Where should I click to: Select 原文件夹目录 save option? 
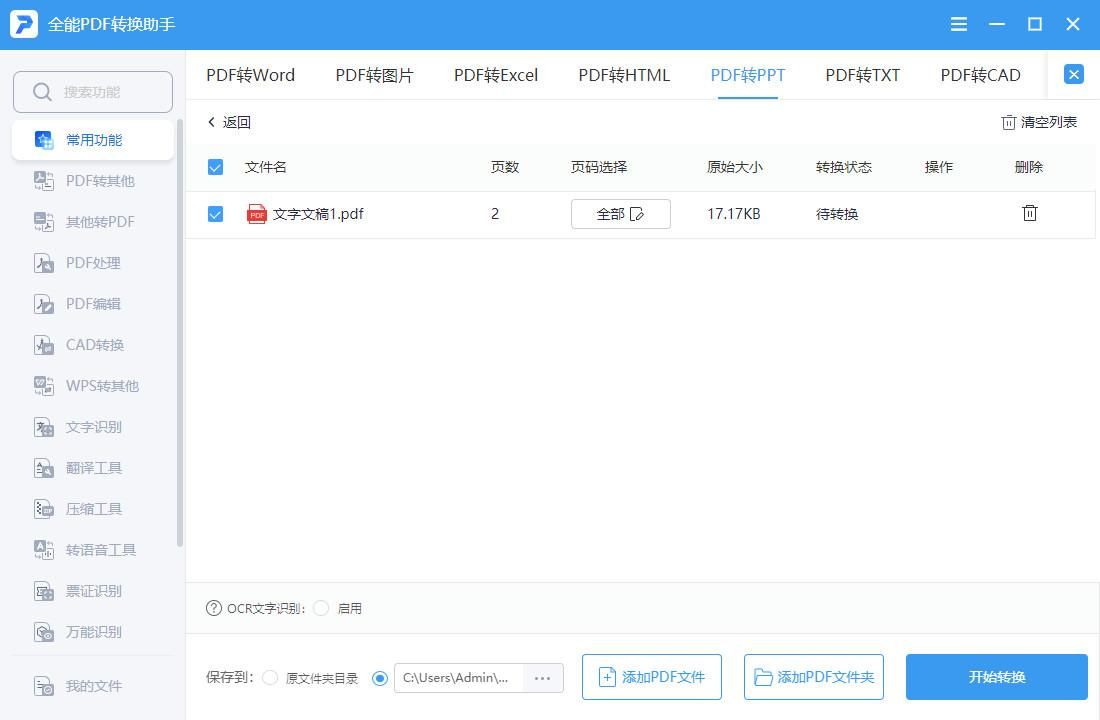[270, 678]
